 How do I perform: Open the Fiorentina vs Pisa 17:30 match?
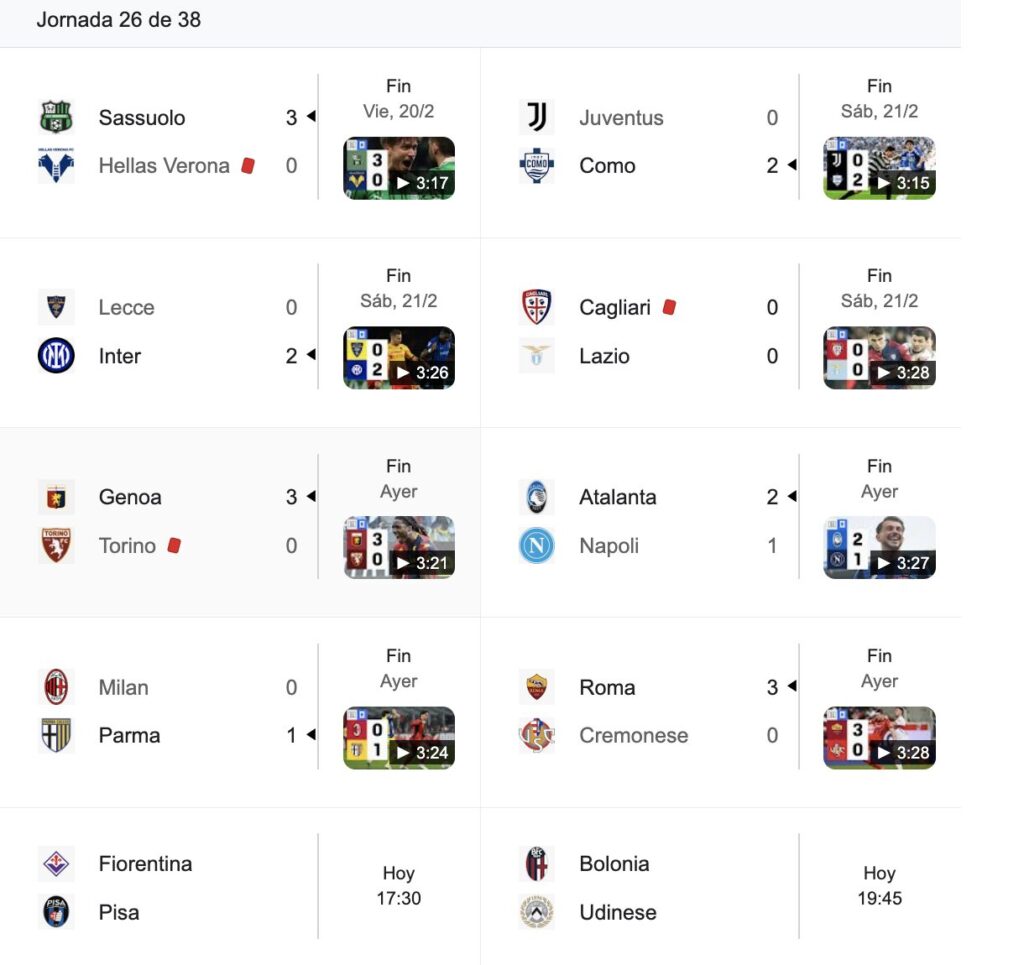click(398, 886)
